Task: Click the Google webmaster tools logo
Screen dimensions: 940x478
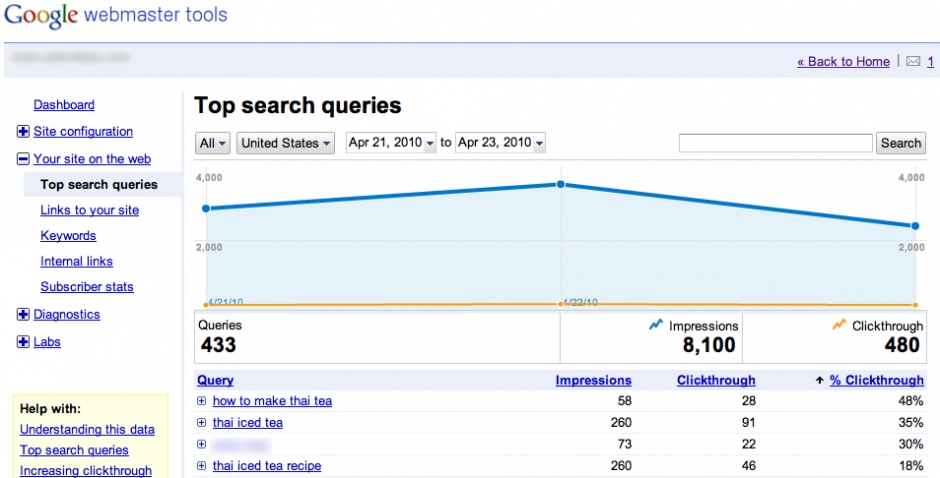Action: [x=116, y=16]
